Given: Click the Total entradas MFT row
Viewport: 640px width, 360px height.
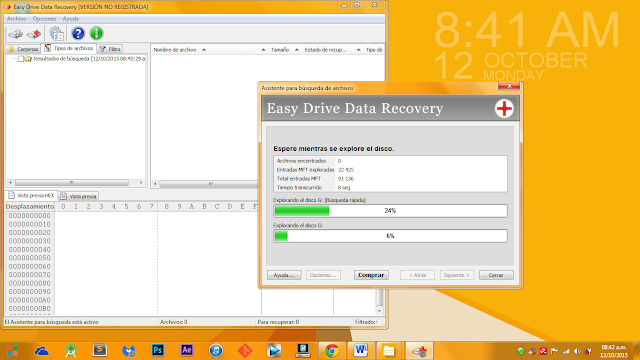Looking at the screenshot, I should coord(390,179).
